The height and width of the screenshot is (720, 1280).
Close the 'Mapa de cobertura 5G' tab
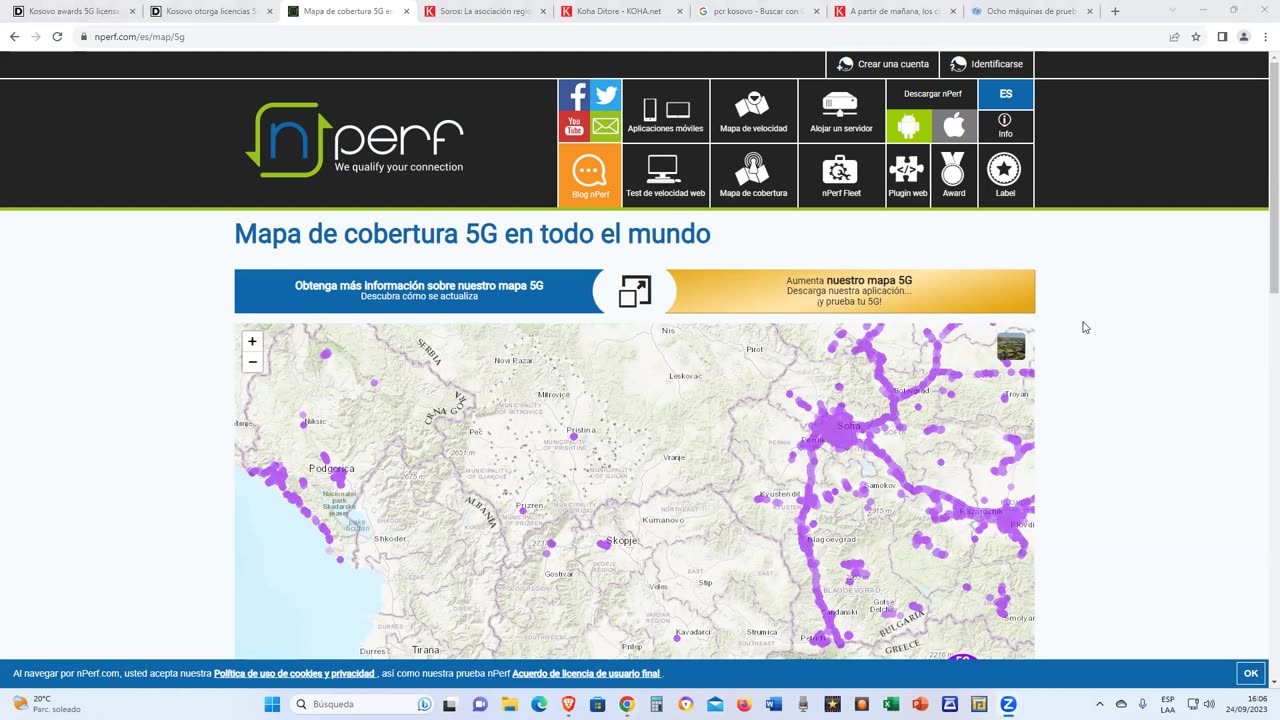406,12
